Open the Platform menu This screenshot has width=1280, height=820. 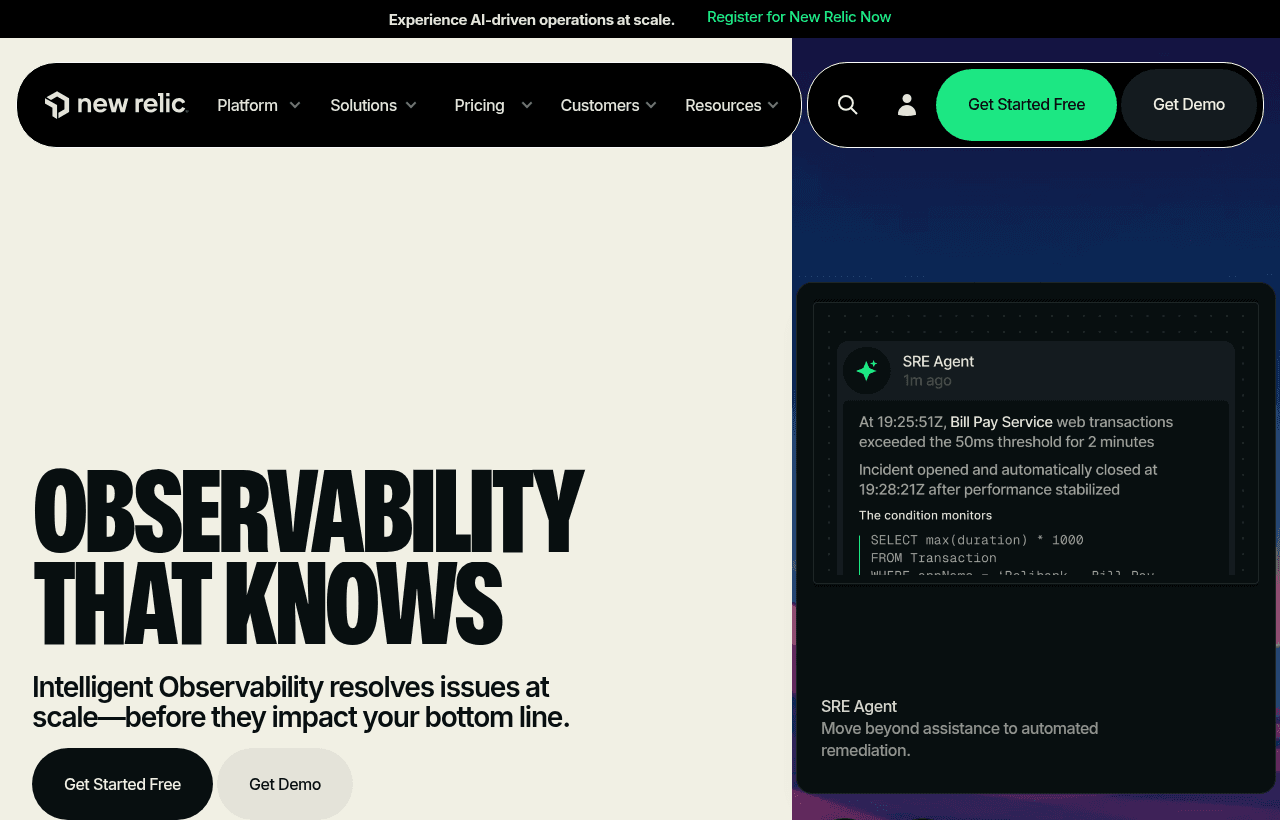pos(247,105)
